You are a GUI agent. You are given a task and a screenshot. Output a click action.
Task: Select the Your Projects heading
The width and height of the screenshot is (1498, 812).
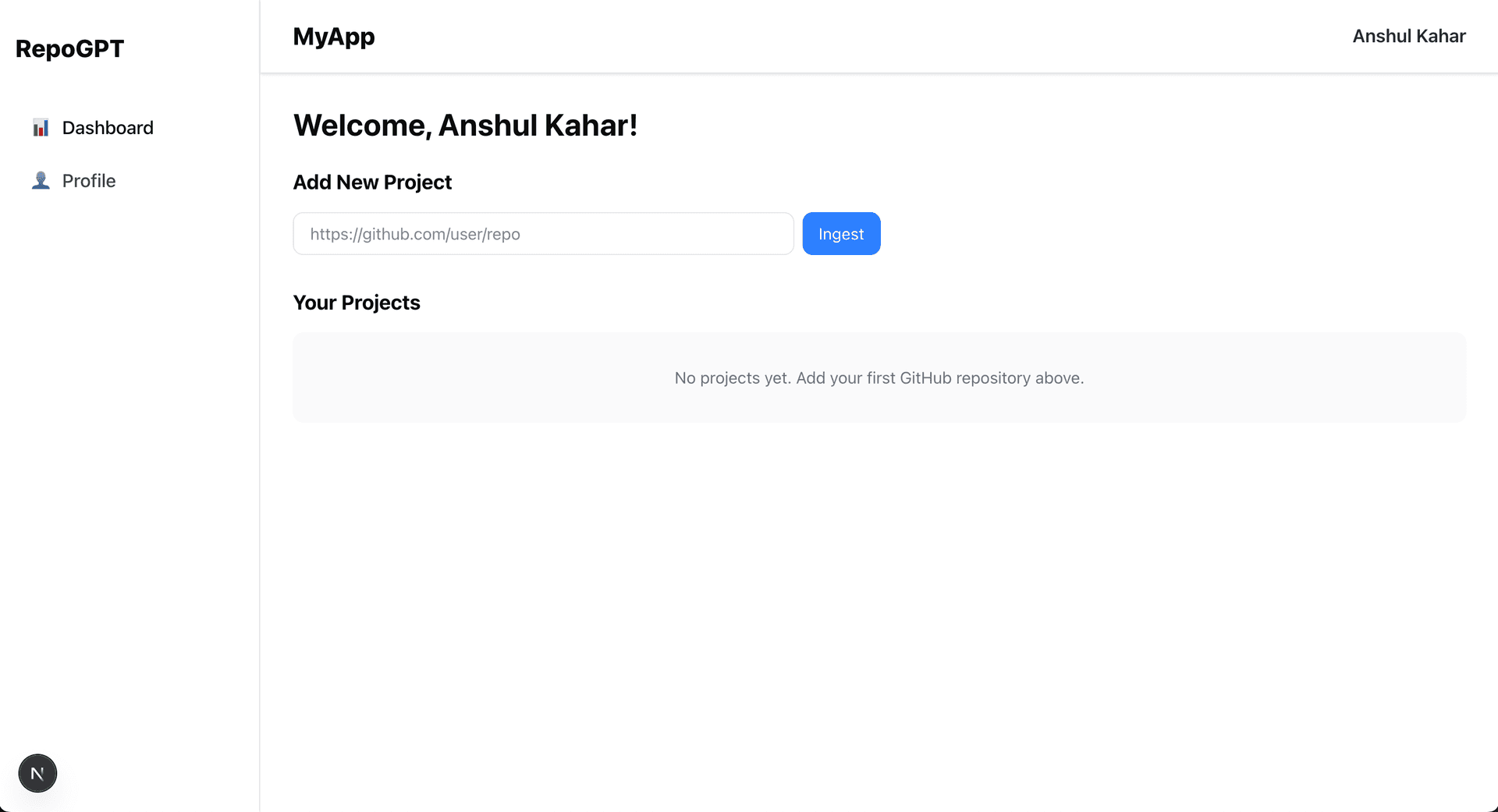click(357, 303)
